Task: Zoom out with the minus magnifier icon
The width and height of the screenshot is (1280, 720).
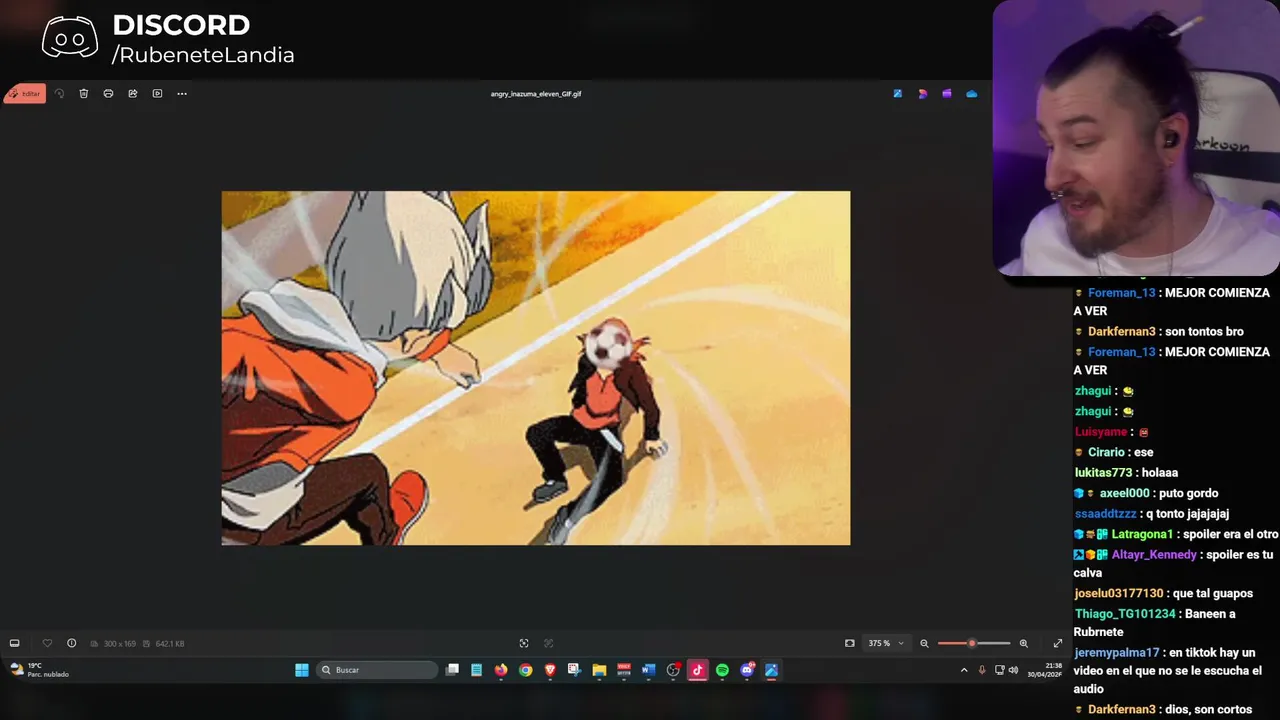Action: (924, 643)
